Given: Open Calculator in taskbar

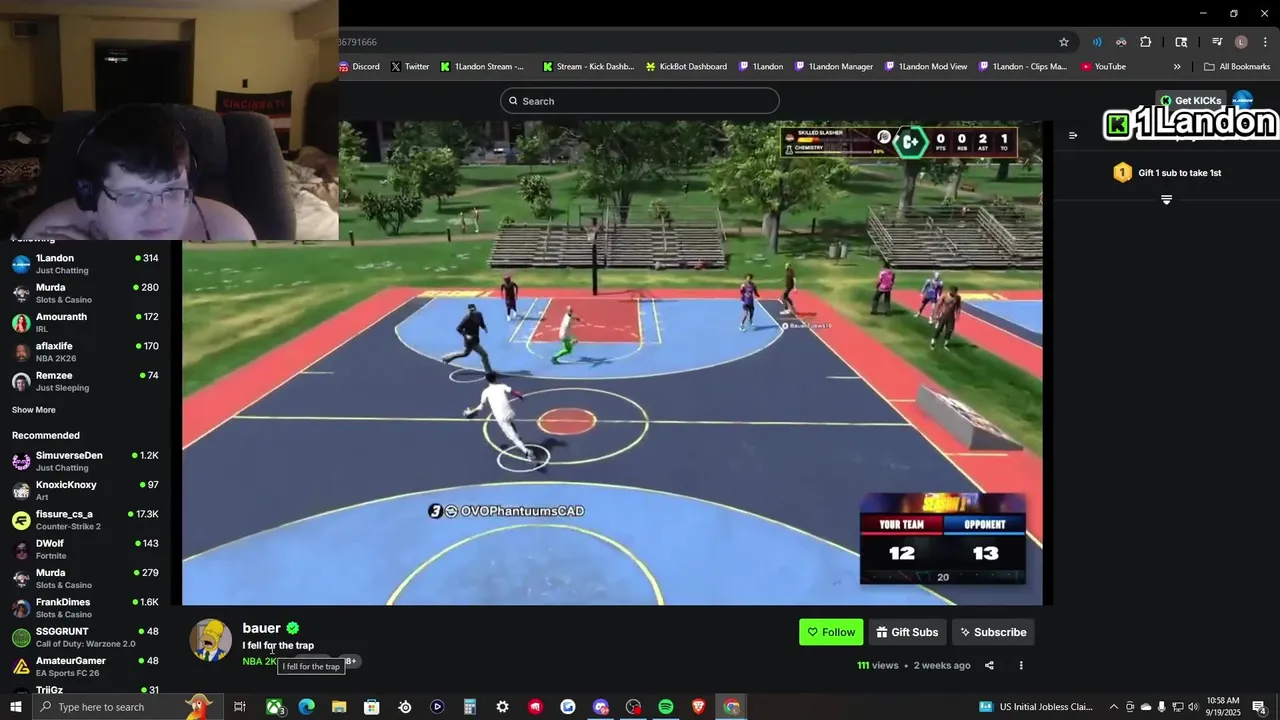Looking at the screenshot, I should coord(469,707).
